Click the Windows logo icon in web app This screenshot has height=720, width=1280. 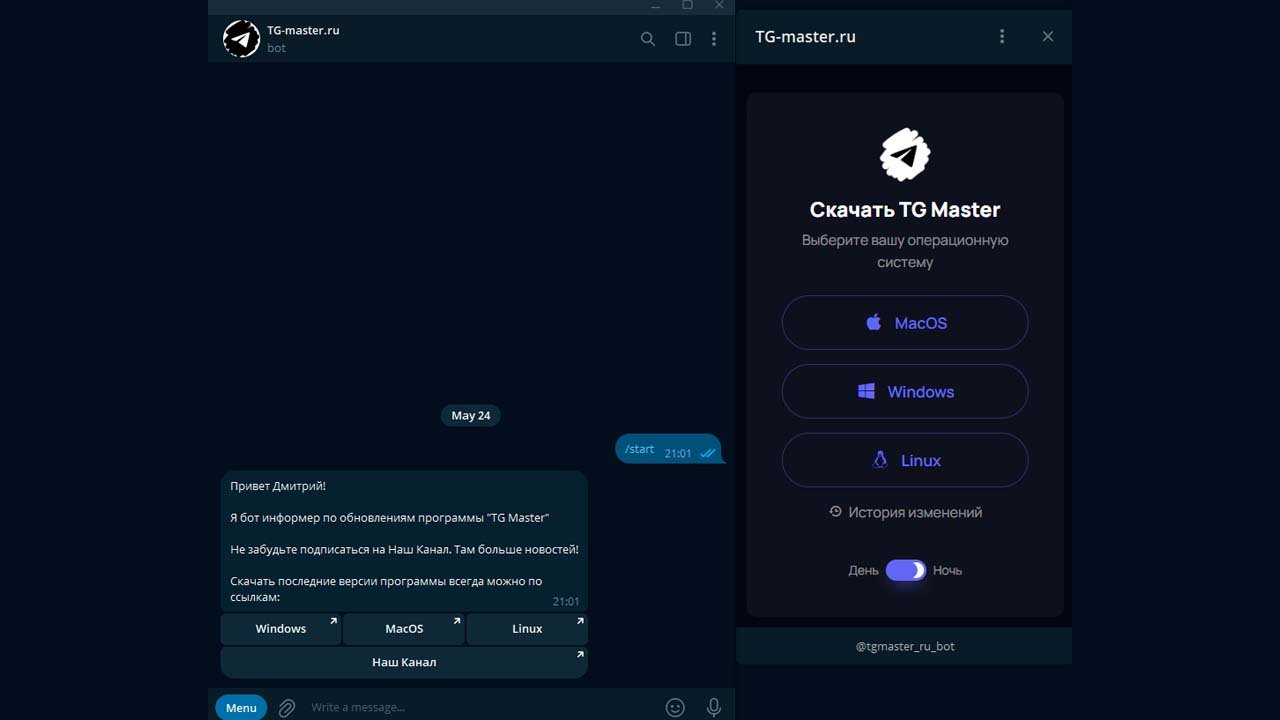click(867, 391)
